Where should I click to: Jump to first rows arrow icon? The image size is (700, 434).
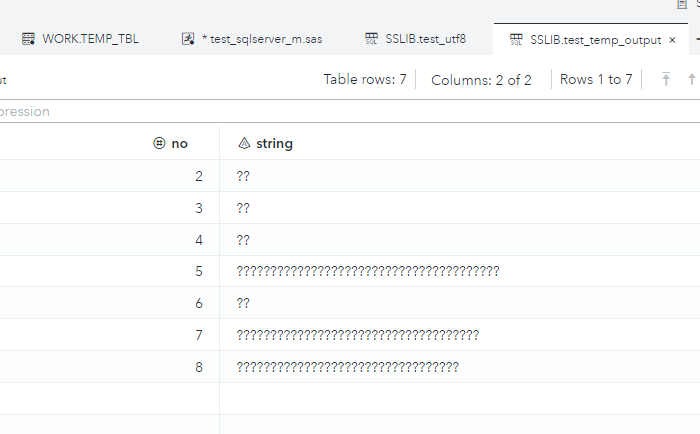coord(666,80)
